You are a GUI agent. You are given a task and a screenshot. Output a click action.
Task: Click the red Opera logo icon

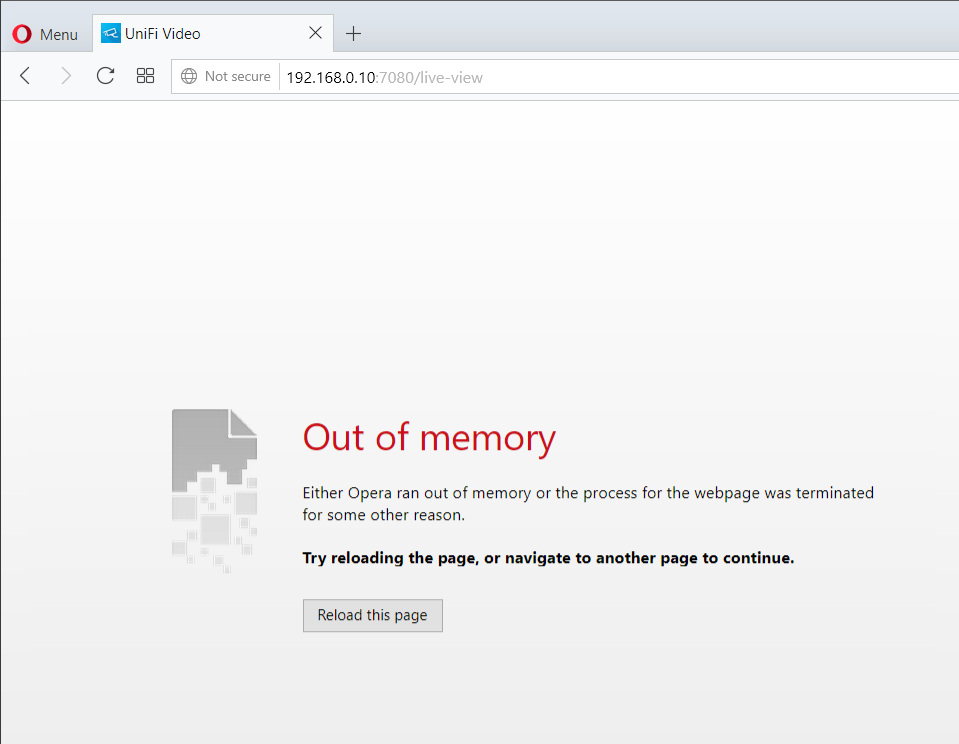(x=22, y=34)
